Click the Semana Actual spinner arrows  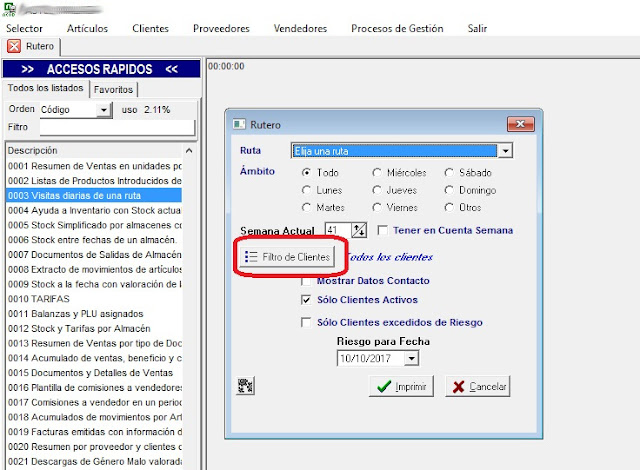[x=360, y=231]
